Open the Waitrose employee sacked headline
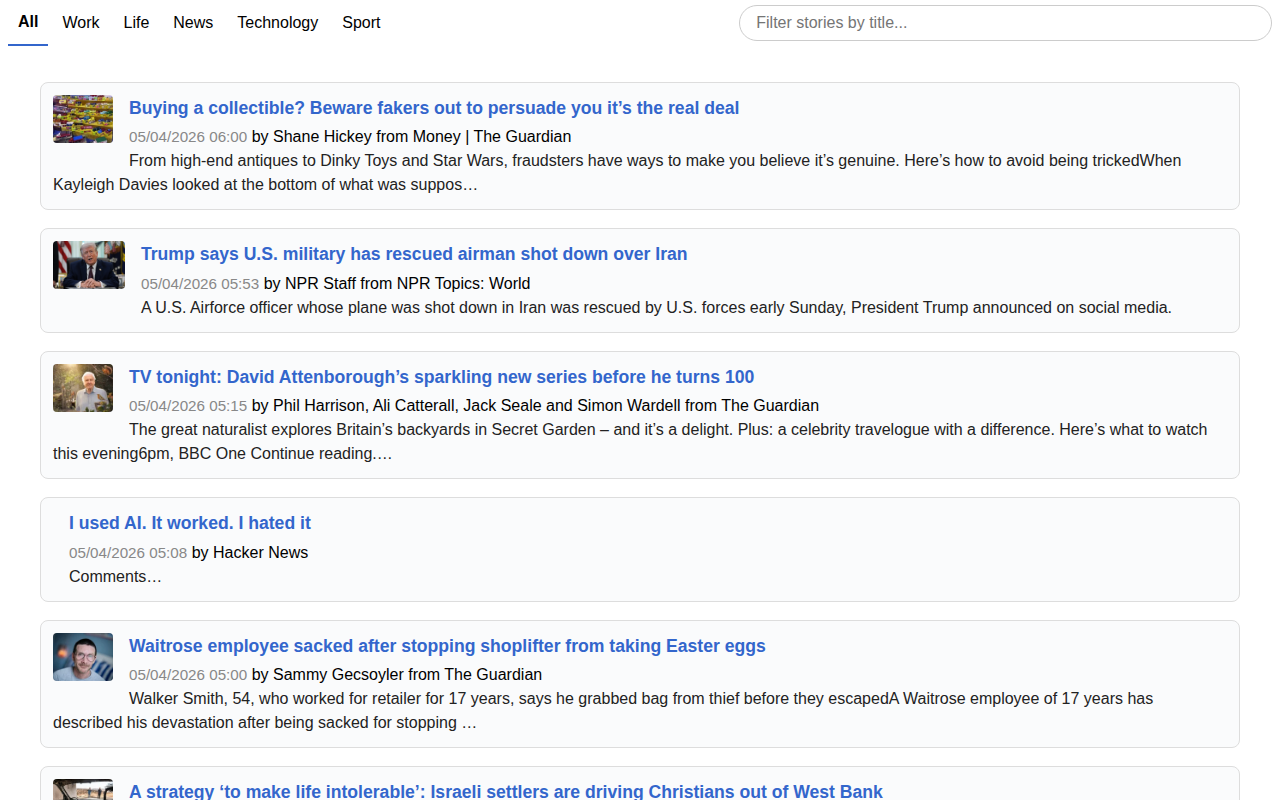Screen dimensions: 1280x800 click(x=447, y=646)
